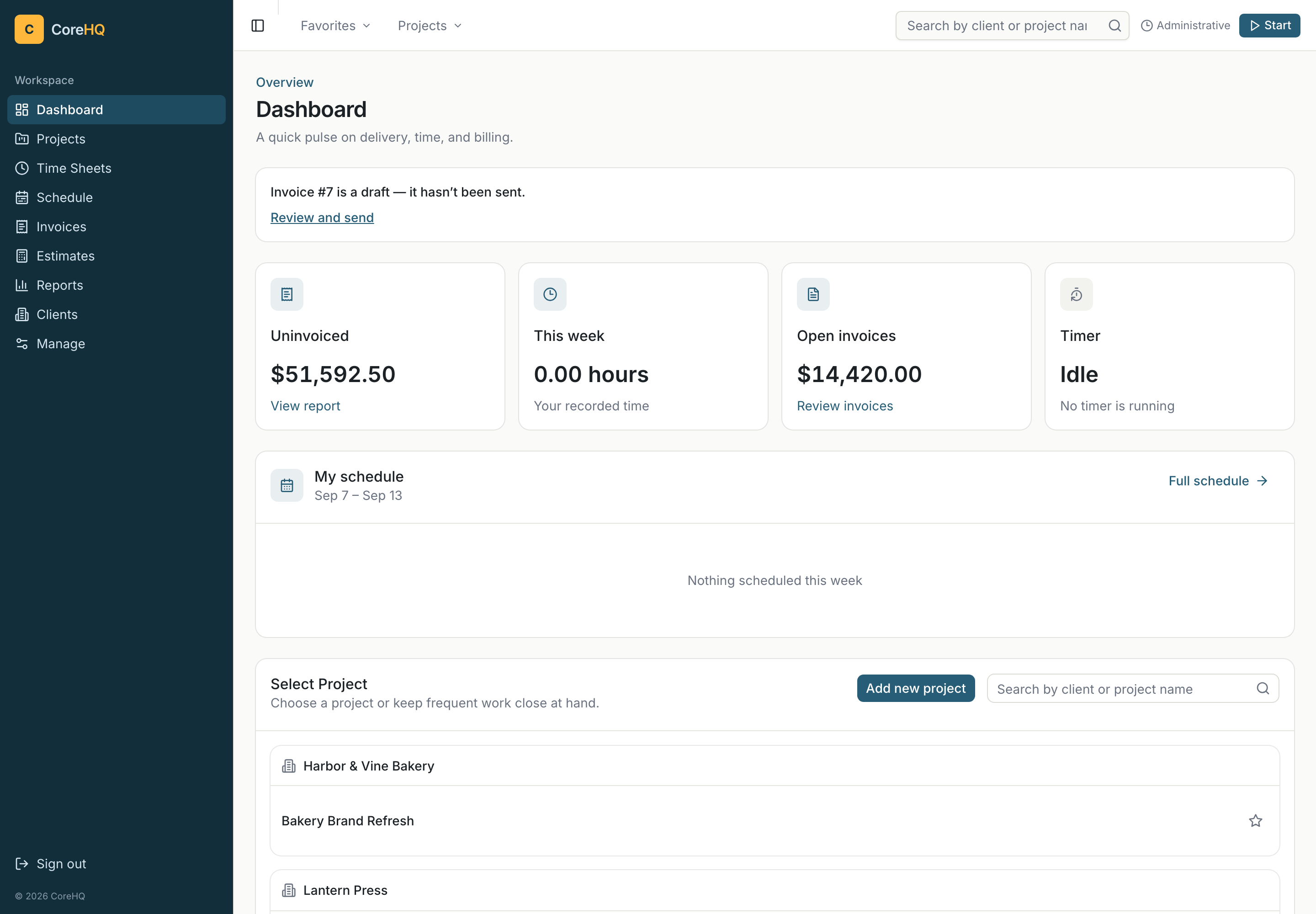Image resolution: width=1316 pixels, height=914 pixels.
Task: Click the Lantern Press client name
Action: point(345,891)
